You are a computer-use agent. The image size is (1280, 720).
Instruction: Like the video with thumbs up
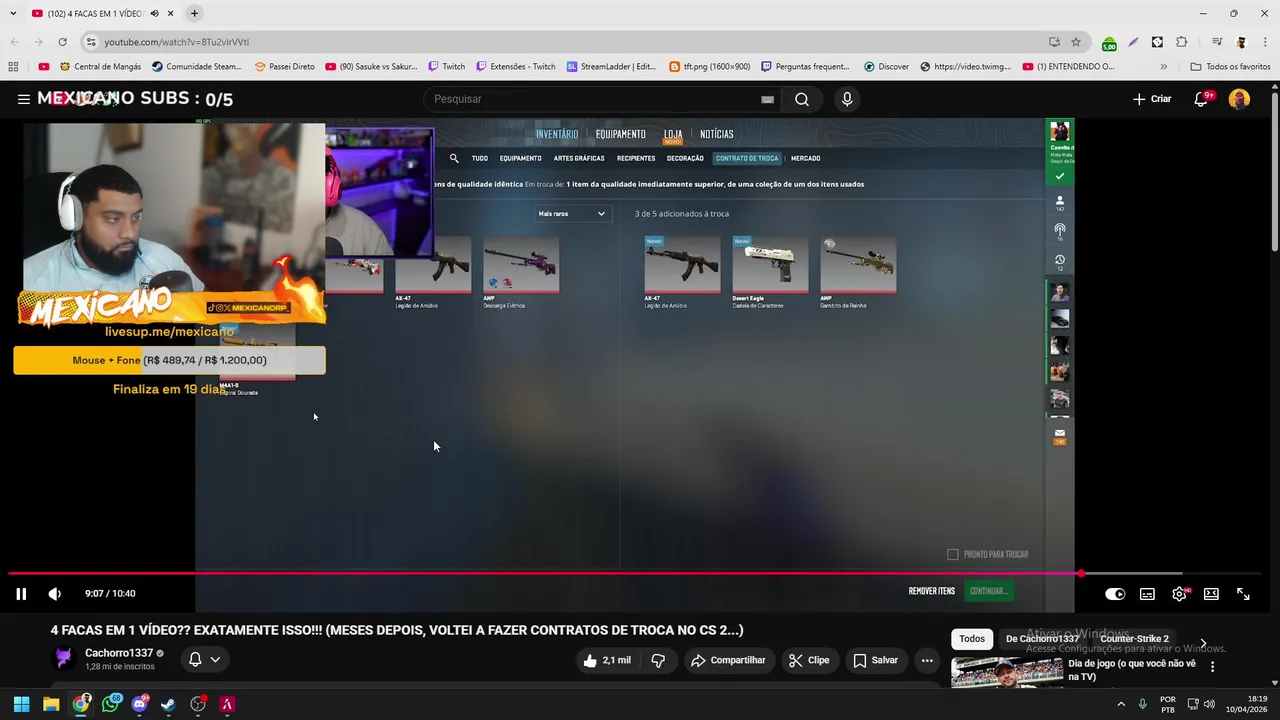click(607, 660)
